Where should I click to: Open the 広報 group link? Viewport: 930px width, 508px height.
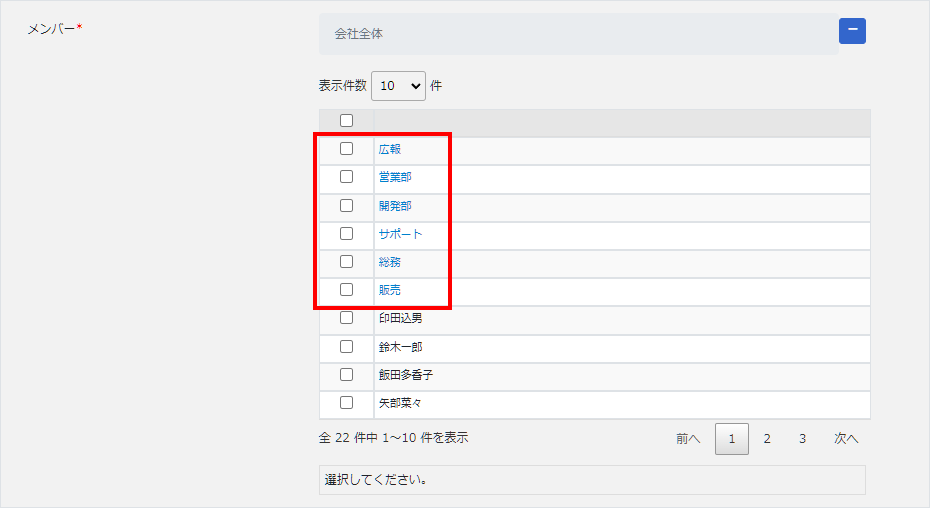click(389, 149)
